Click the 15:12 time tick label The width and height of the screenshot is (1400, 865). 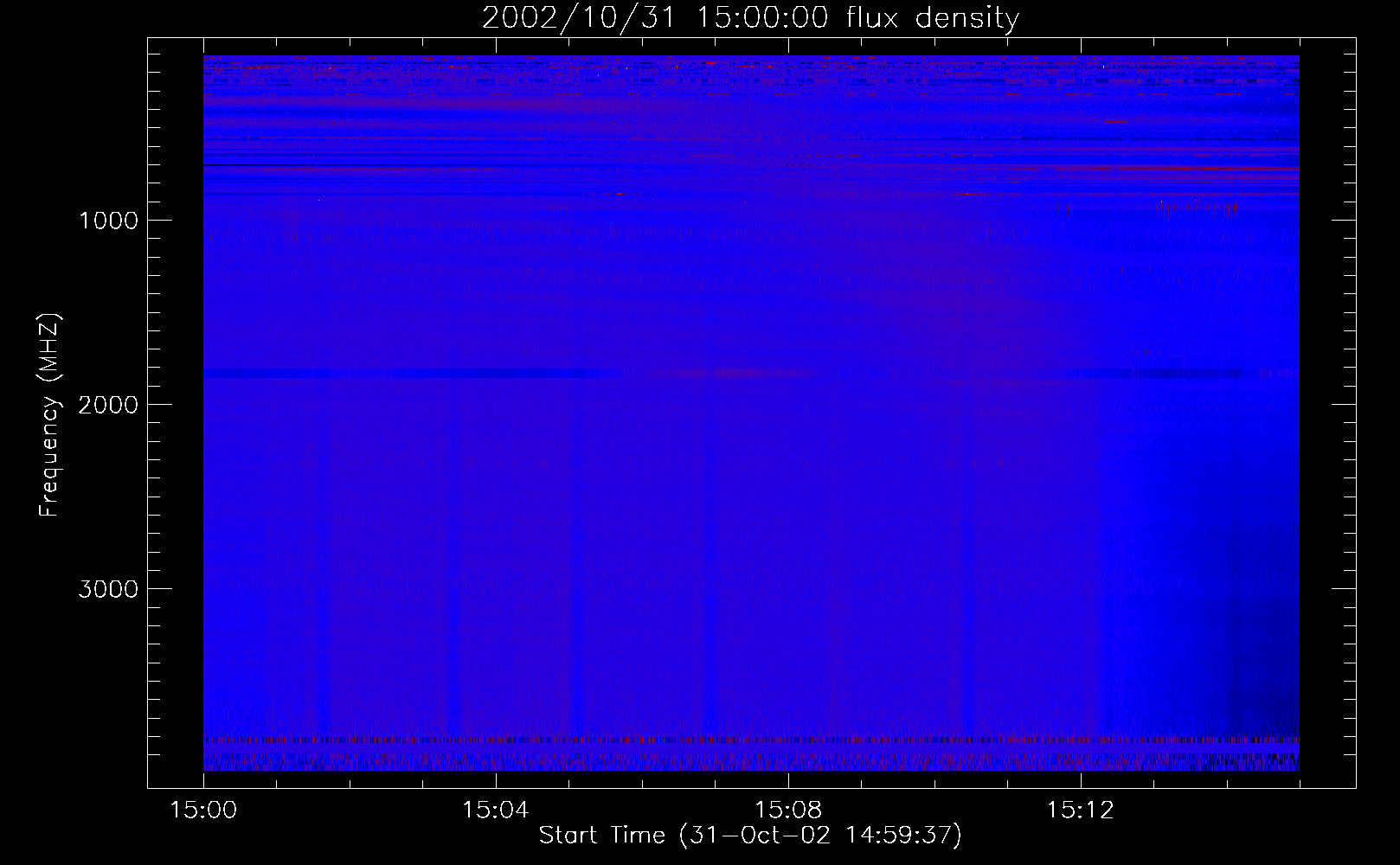pos(1080,811)
